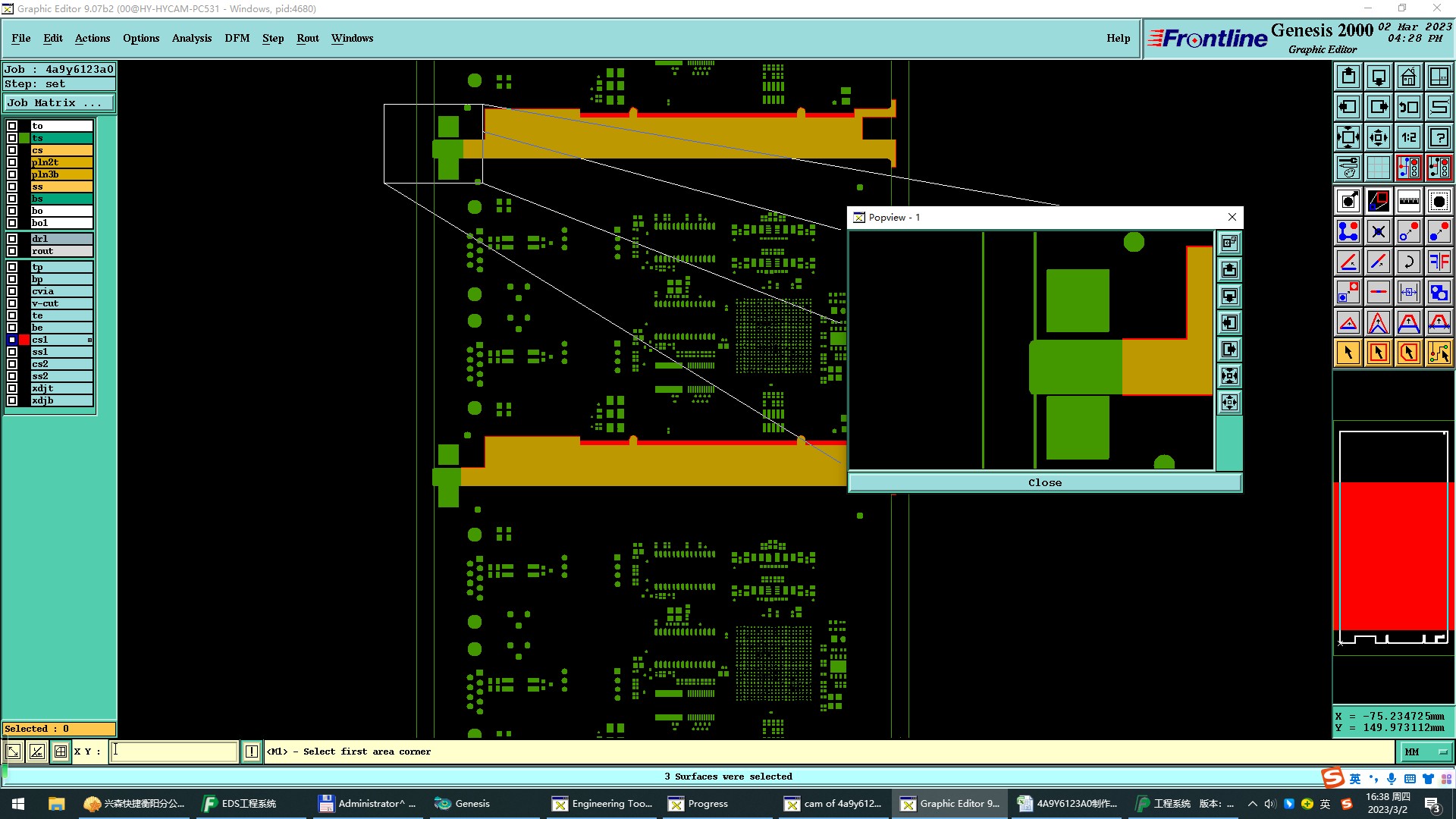Screen dimensions: 1456x819
Task: Expand the cs1 layer options marker
Action: 89,340
